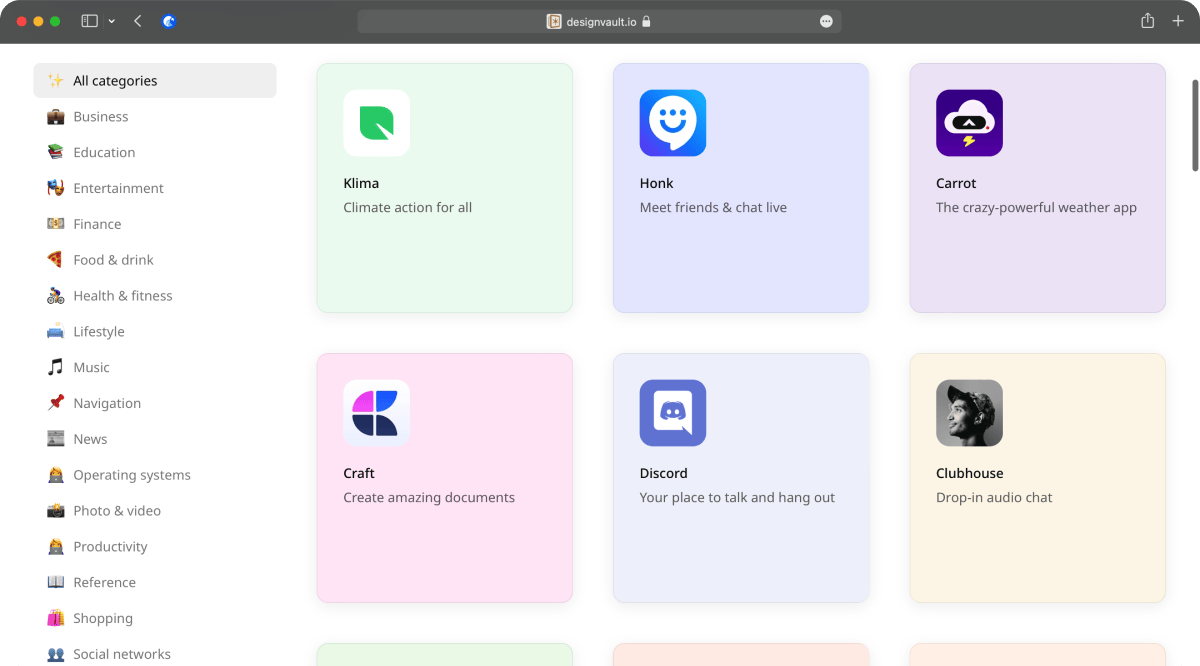Open the Clubhouse portrait app icon
1200x666 pixels.
click(x=969, y=413)
